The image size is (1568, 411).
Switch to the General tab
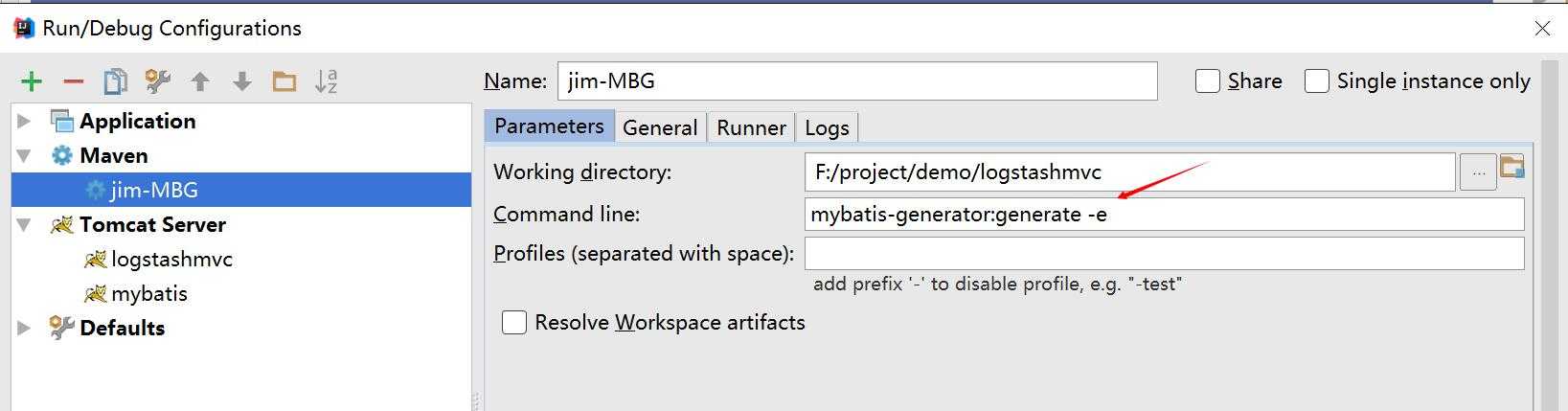pos(660,127)
